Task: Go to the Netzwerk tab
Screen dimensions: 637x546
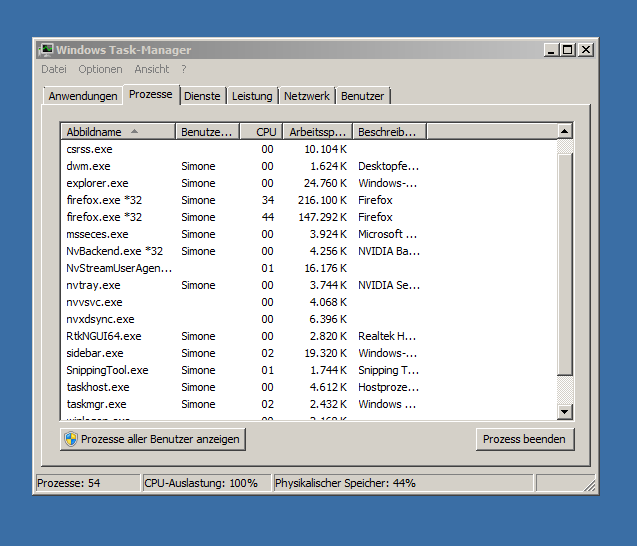Action: (x=307, y=96)
